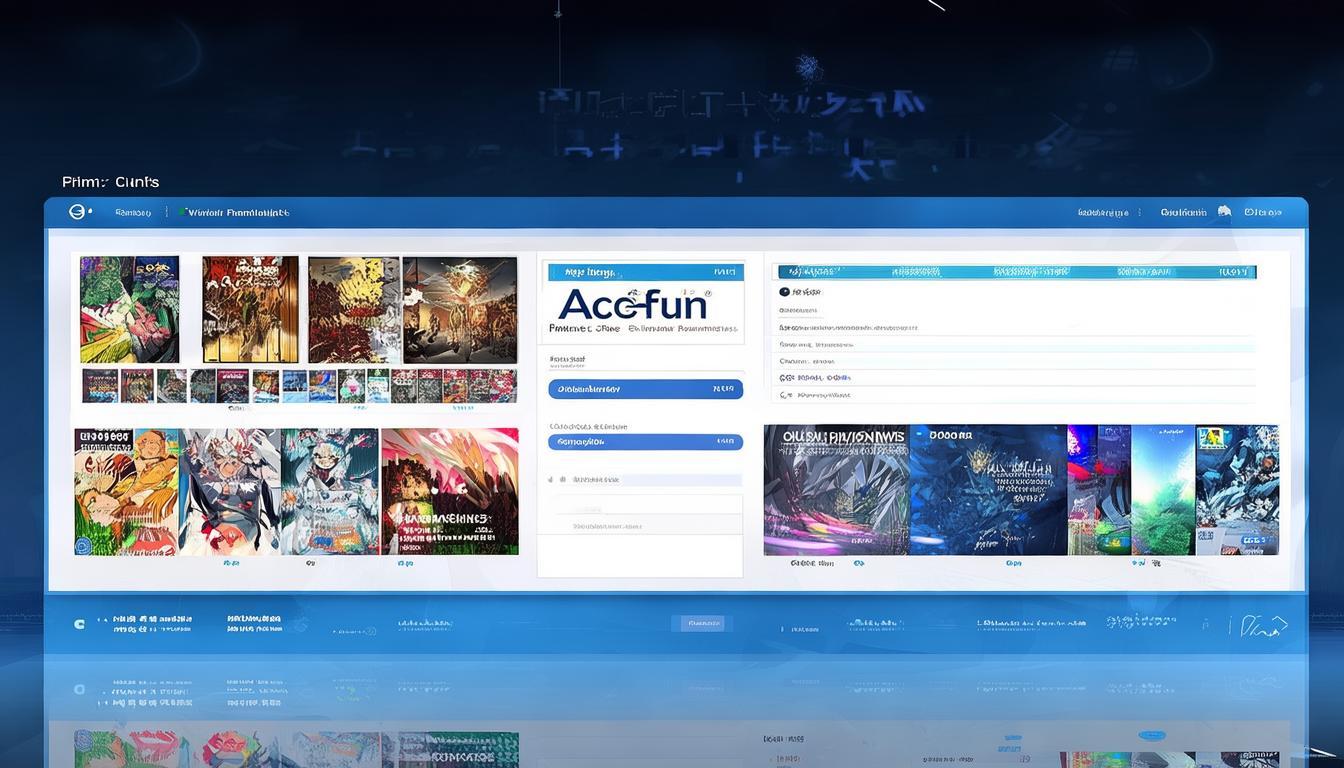Click the arrow icon at the footer bar's right end
Image resolution: width=1344 pixels, height=768 pixels.
(1264, 626)
